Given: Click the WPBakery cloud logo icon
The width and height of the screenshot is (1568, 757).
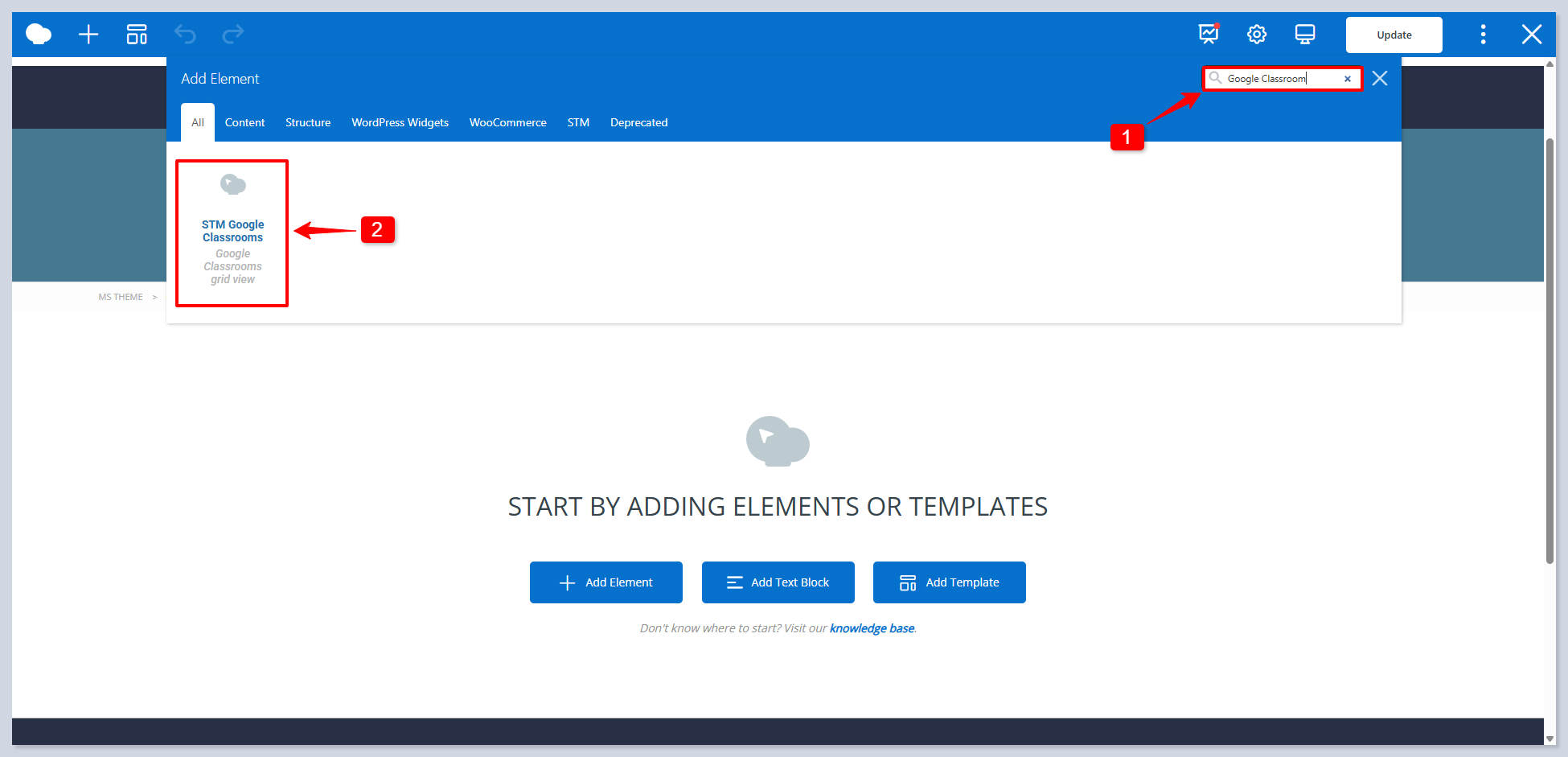Looking at the screenshot, I should pyautogui.click(x=39, y=35).
